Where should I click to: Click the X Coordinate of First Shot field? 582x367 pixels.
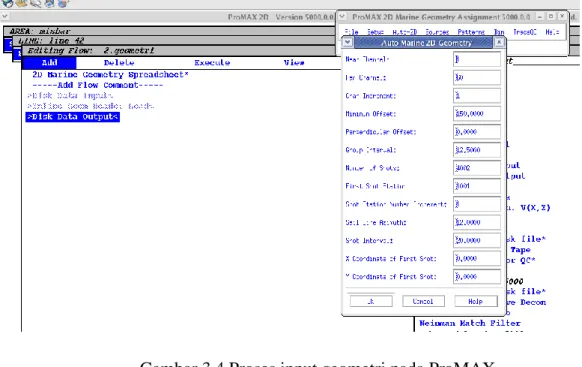tap(477, 258)
